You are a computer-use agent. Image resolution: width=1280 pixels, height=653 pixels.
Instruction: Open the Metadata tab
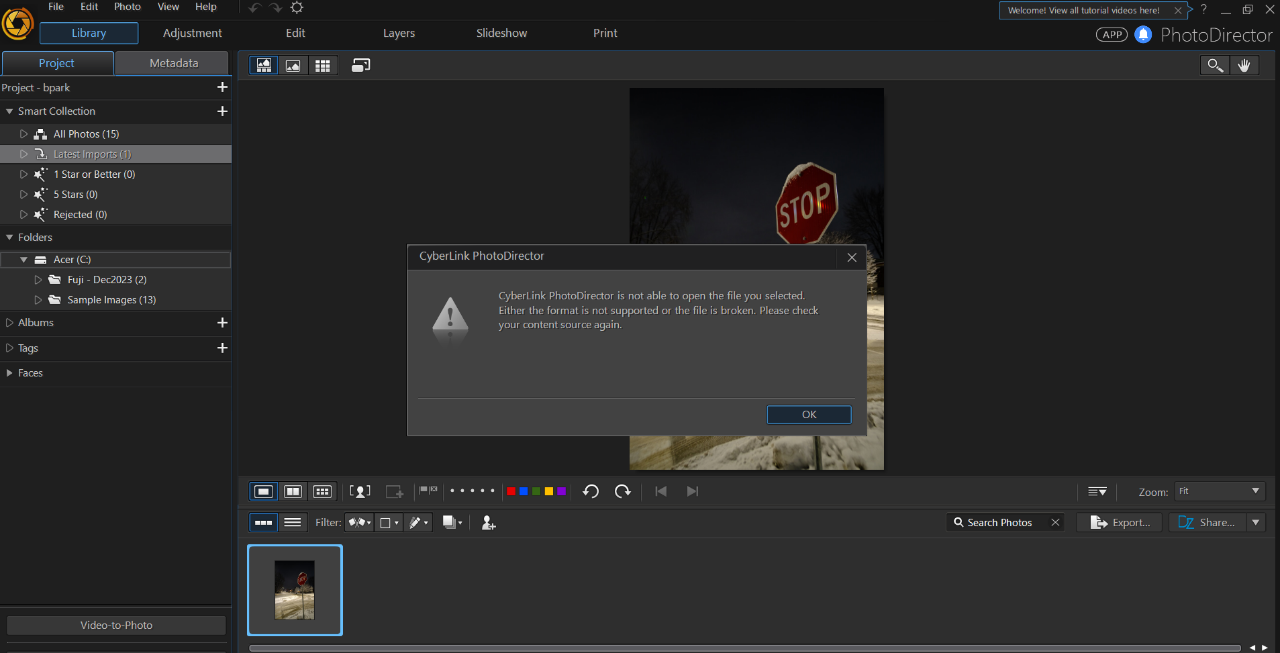coord(173,63)
